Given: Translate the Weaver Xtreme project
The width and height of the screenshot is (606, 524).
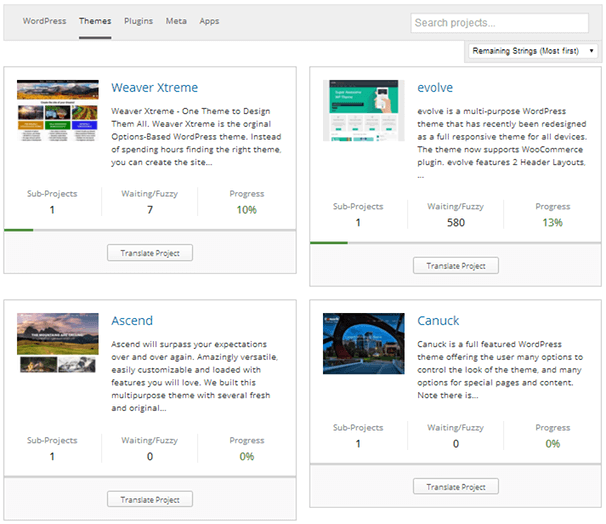Looking at the screenshot, I should pyautogui.click(x=150, y=253).
